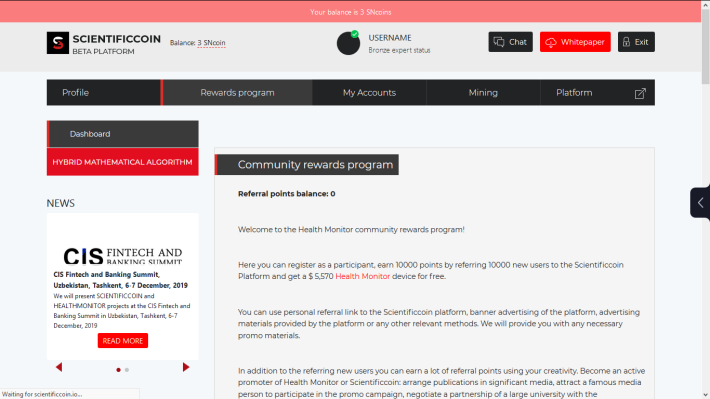
Task: Expand the side panel chevron on the right edge
Action: point(700,203)
